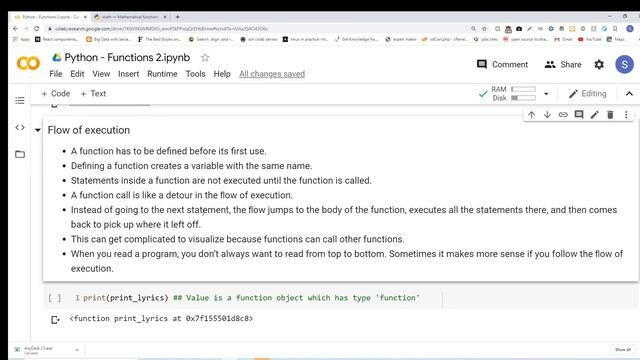Open the Gmail bookmark
This screenshot has width=640, height=360.
(563, 39)
